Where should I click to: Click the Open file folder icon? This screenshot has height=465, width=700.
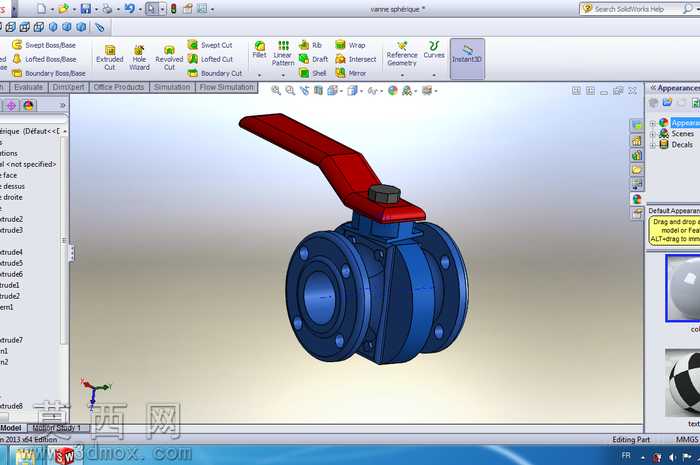pyautogui.click(x=63, y=8)
